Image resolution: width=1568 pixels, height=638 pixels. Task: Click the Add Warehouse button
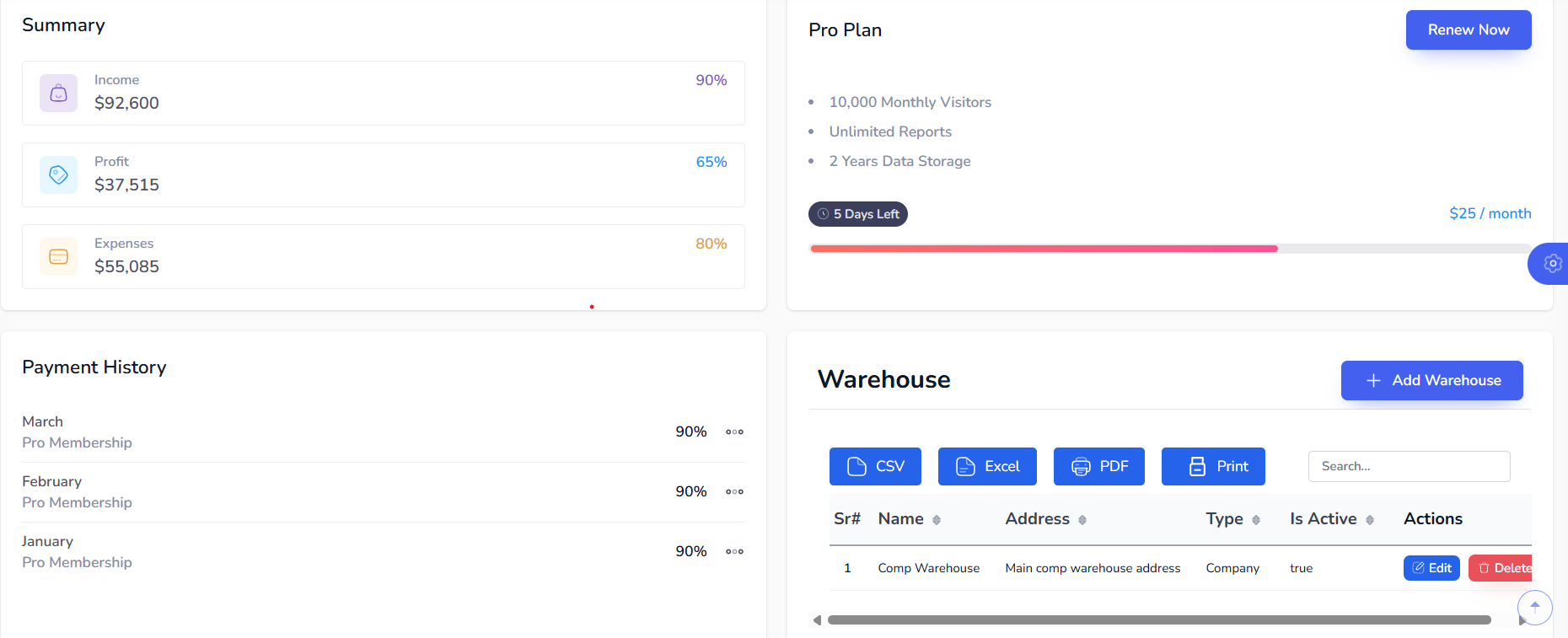(1431, 380)
